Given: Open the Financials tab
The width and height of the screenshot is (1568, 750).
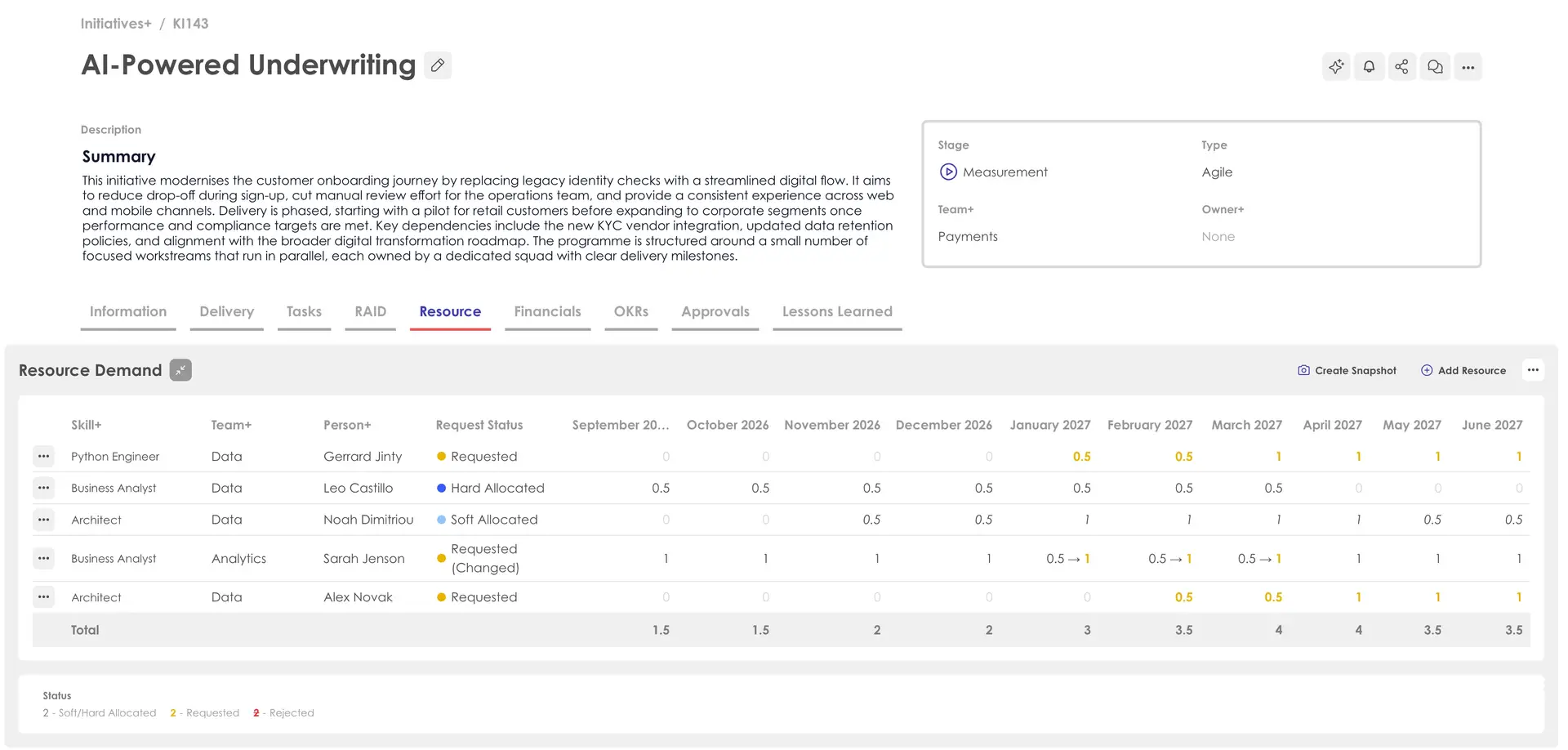Looking at the screenshot, I should (547, 312).
